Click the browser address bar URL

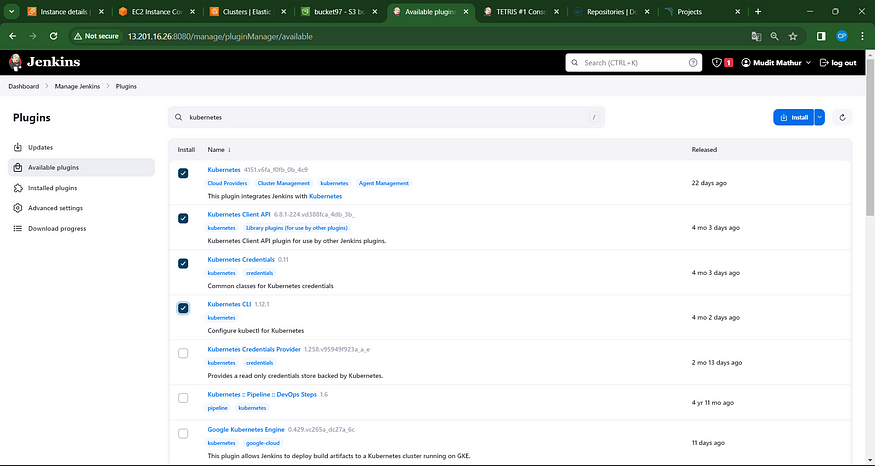pyautogui.click(x=220, y=36)
